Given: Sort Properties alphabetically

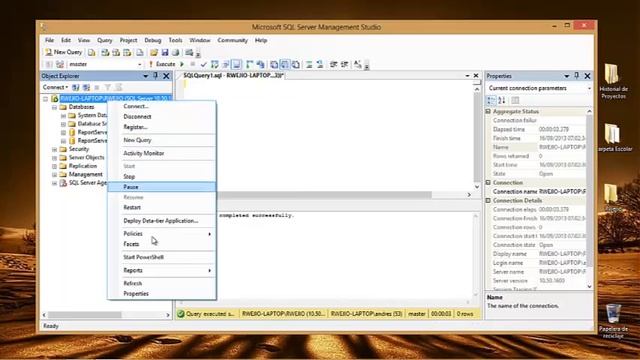Looking at the screenshot, I should pyautogui.click(x=502, y=100).
